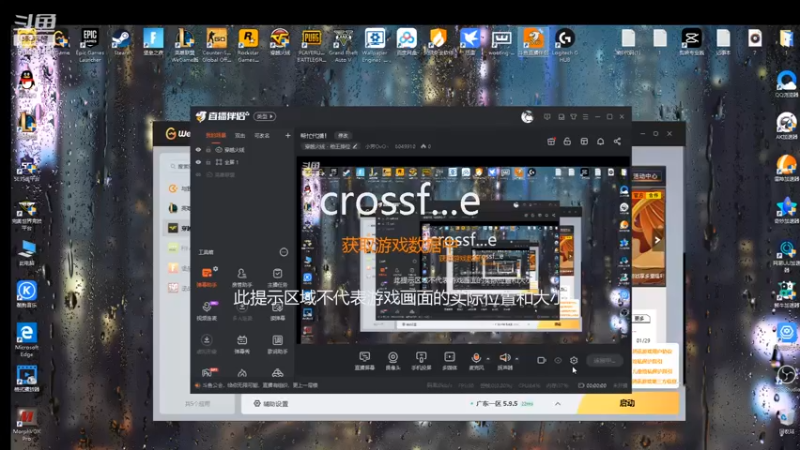Launch PUBG Battlegrounds desktop shortcut
The image size is (800, 450).
(311, 45)
